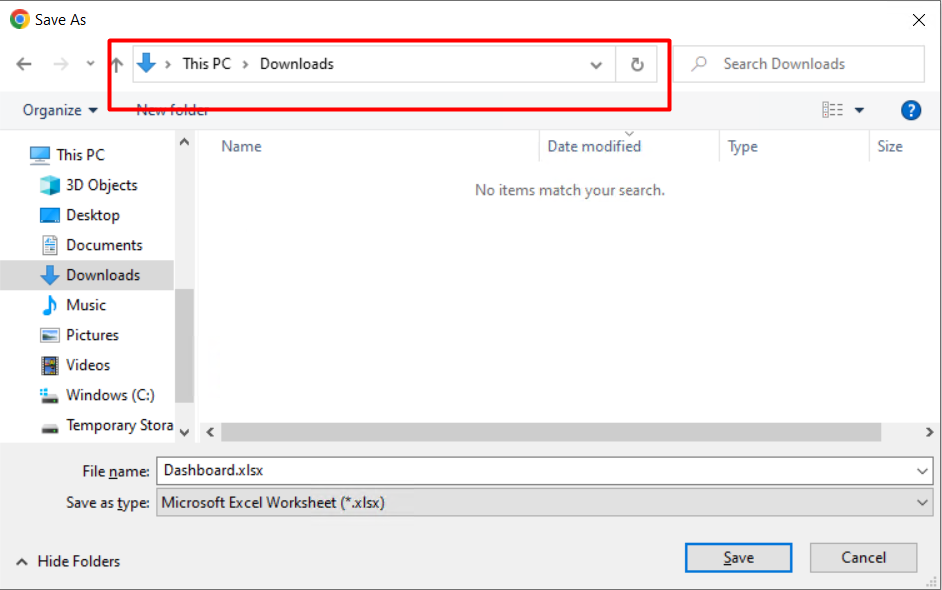The height and width of the screenshot is (590, 942).
Task: Click the horizontal scrollbar in file list
Action: pyautogui.click(x=551, y=432)
